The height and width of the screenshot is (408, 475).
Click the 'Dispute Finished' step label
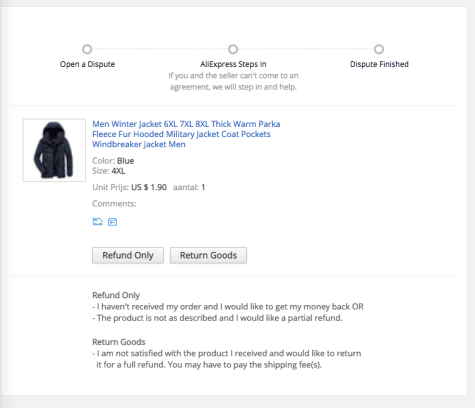[379, 64]
